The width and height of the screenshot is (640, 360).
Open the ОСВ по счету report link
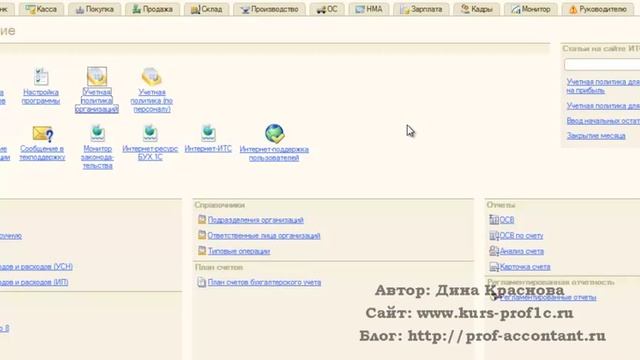pos(521,236)
